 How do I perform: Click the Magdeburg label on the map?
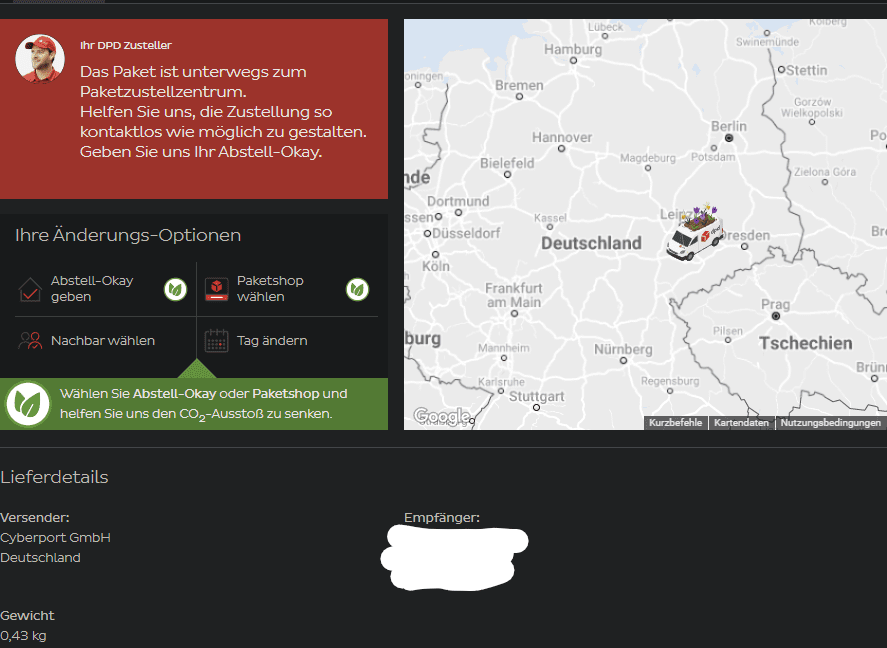point(648,158)
